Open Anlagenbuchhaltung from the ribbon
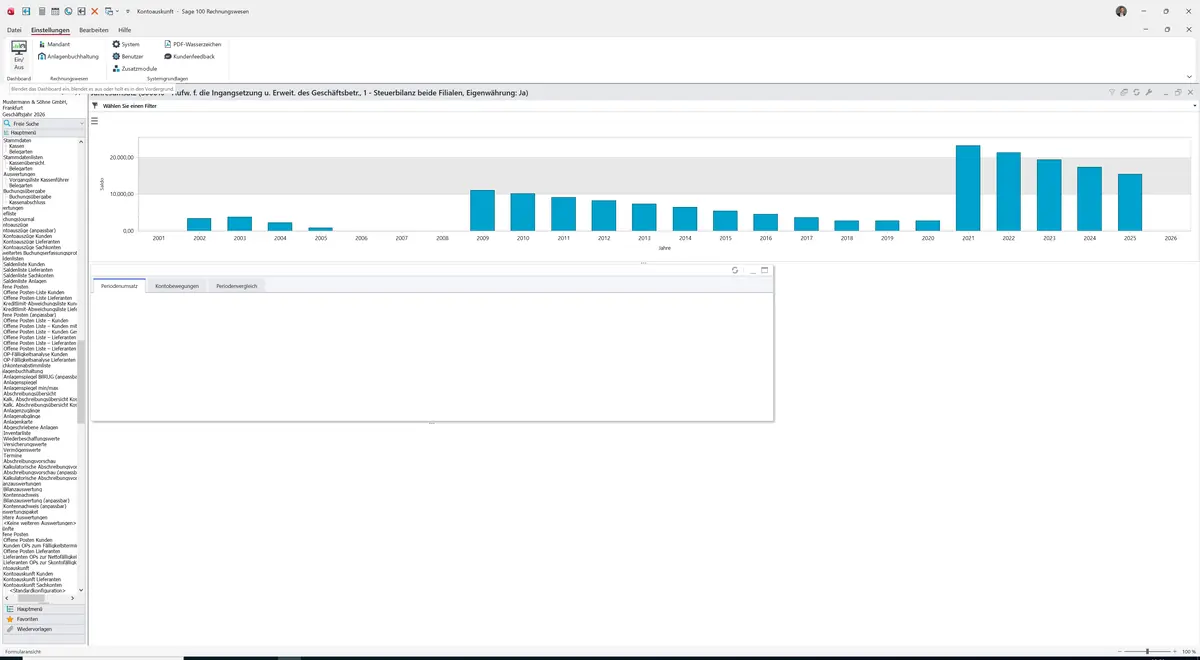The image size is (1200, 660). pyautogui.click(x=68, y=57)
